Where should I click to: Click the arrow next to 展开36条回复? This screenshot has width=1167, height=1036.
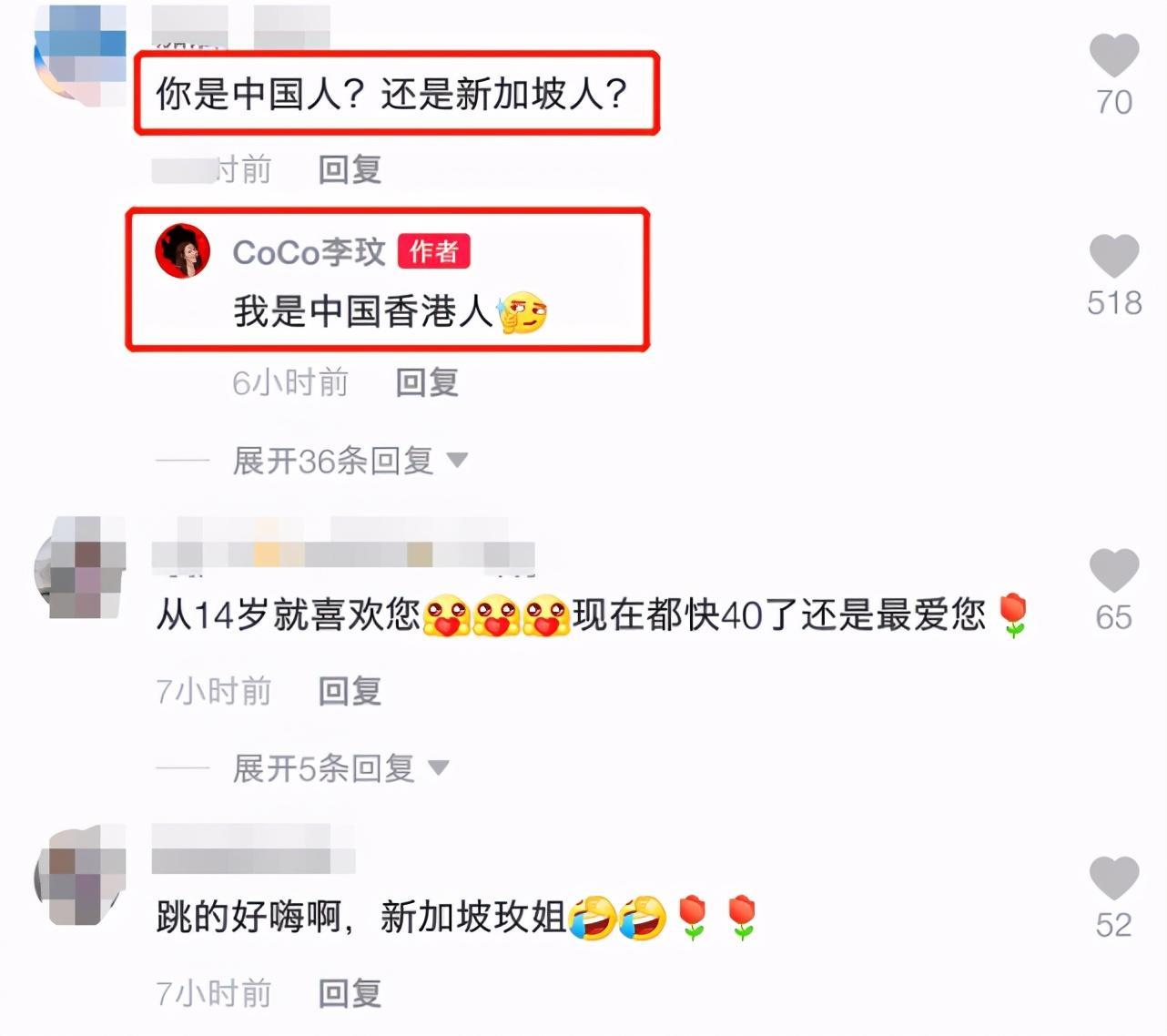pyautogui.click(x=457, y=461)
